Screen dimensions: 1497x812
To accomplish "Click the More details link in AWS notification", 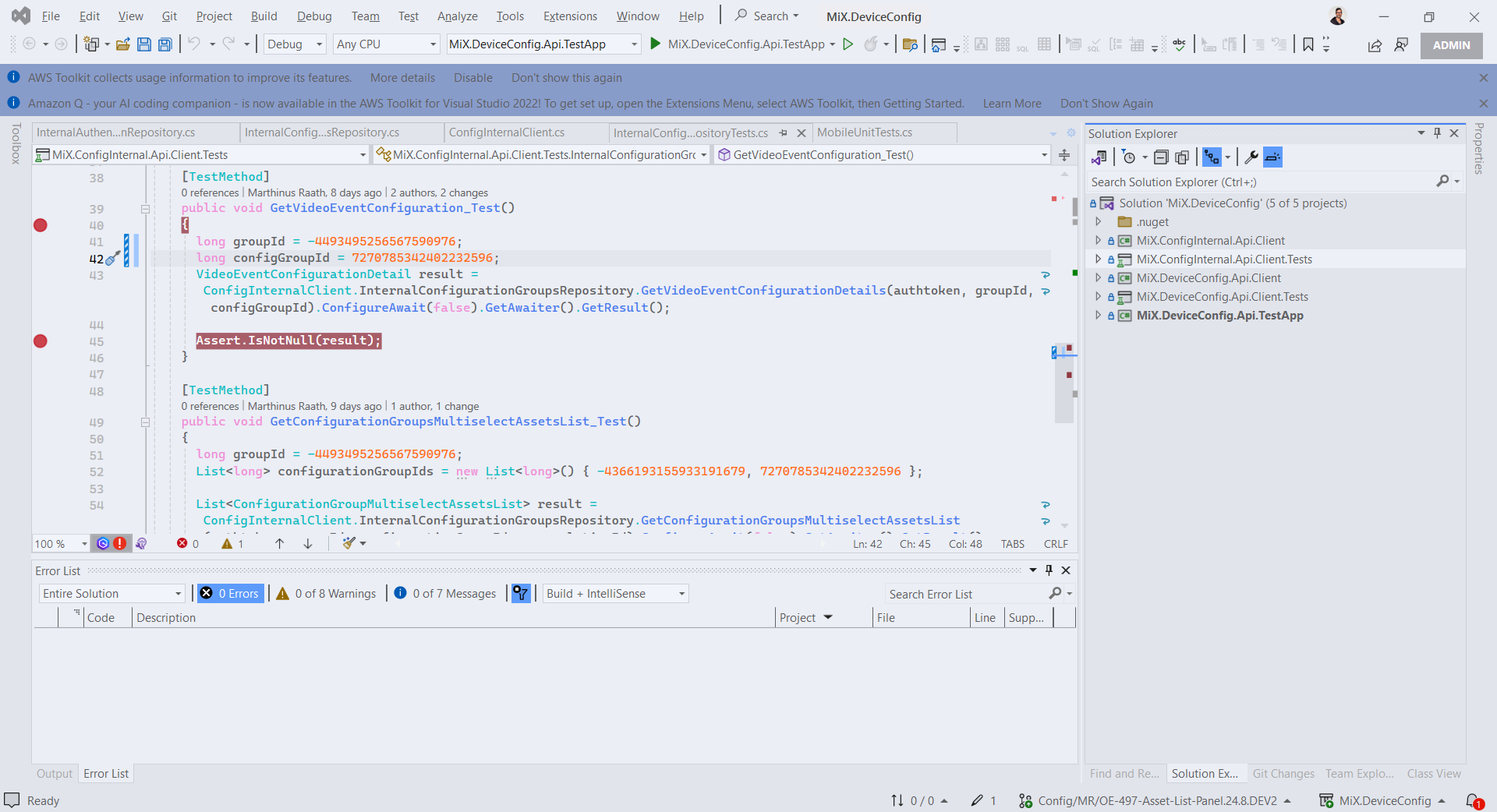I will (x=402, y=78).
